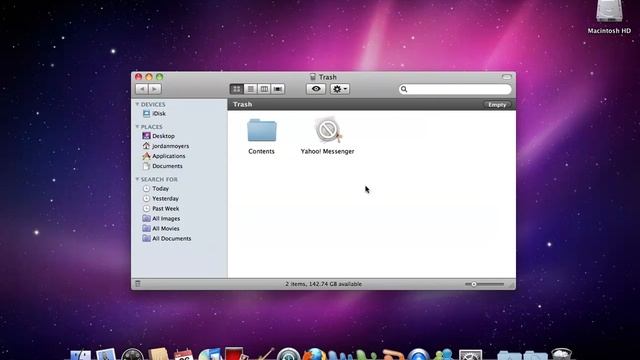640x360 pixels.
Task: Select the Past Week saved search
Action: click(160, 209)
